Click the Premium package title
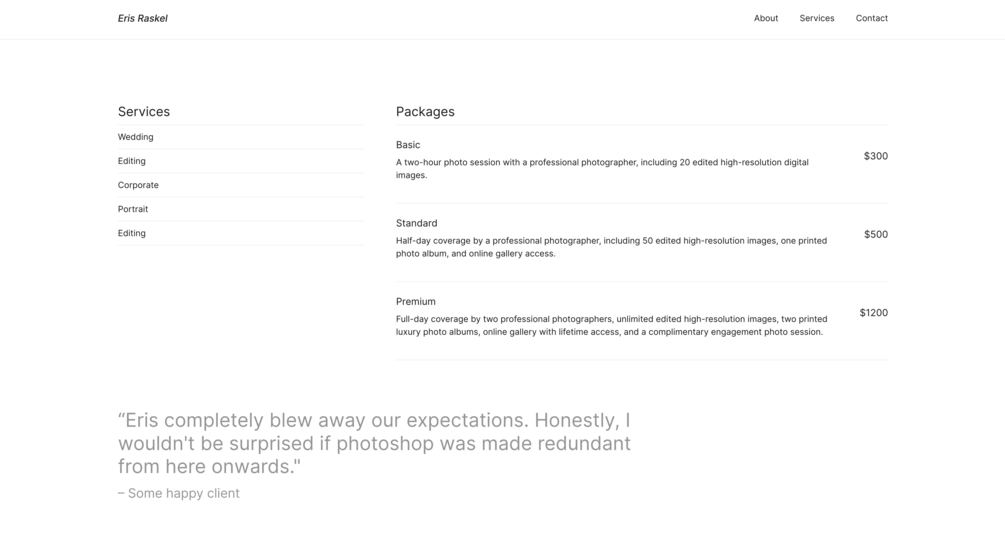Viewport: 1005px width, 545px height. pos(415,301)
